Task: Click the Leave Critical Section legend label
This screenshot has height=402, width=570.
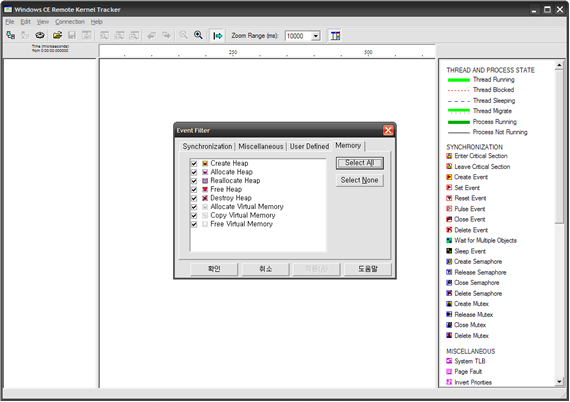Action: (482, 167)
